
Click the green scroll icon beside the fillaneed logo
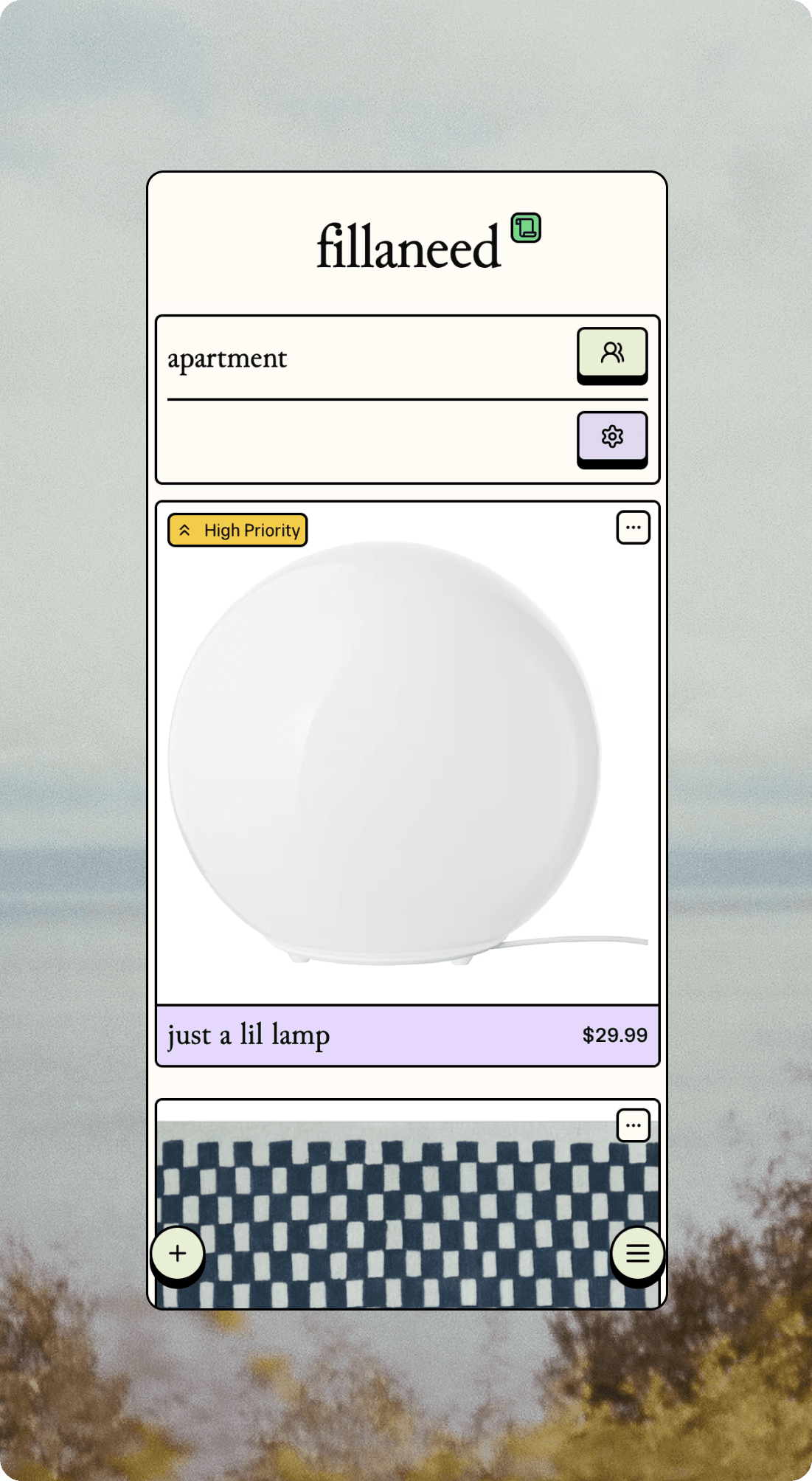coord(526,227)
